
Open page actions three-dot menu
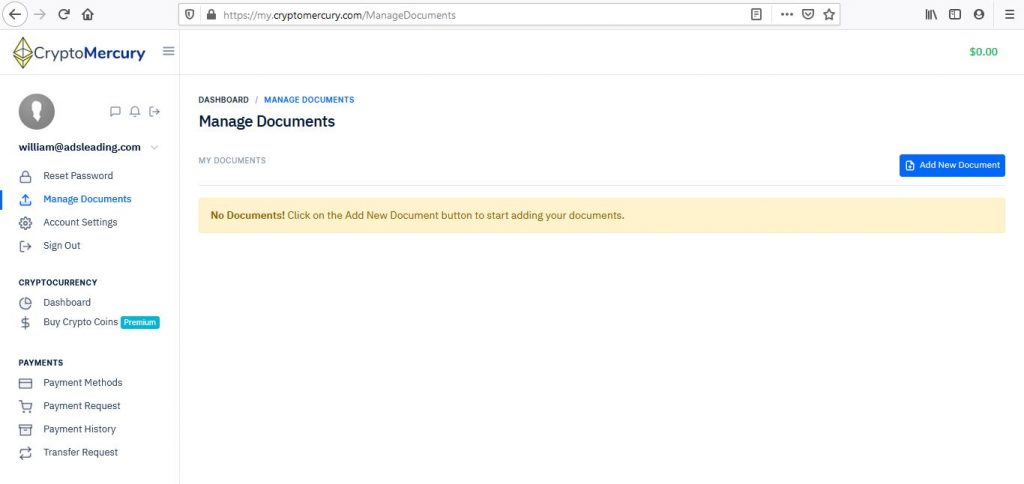click(x=787, y=14)
